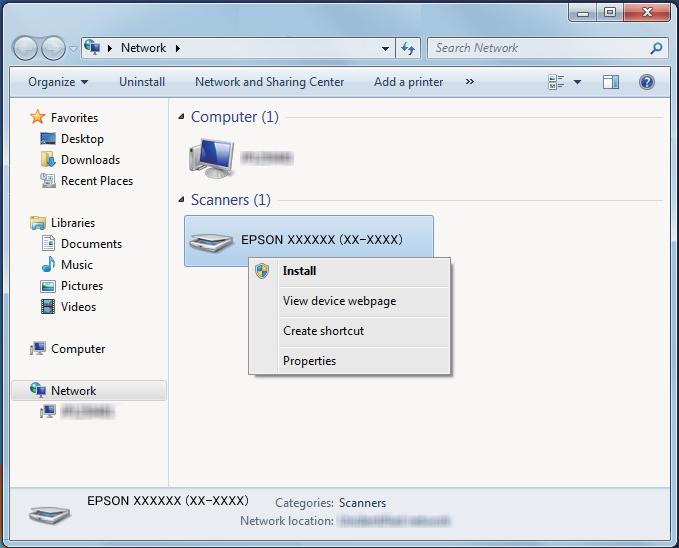Click the Pictures library icon
The height and width of the screenshot is (548, 679).
coord(48,286)
